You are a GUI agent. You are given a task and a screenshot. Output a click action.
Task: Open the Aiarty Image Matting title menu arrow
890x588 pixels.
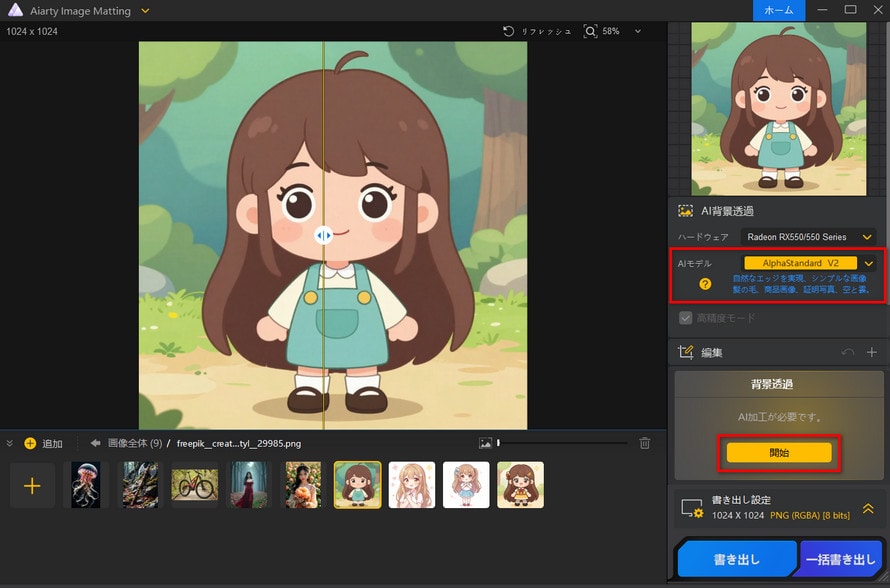146,10
